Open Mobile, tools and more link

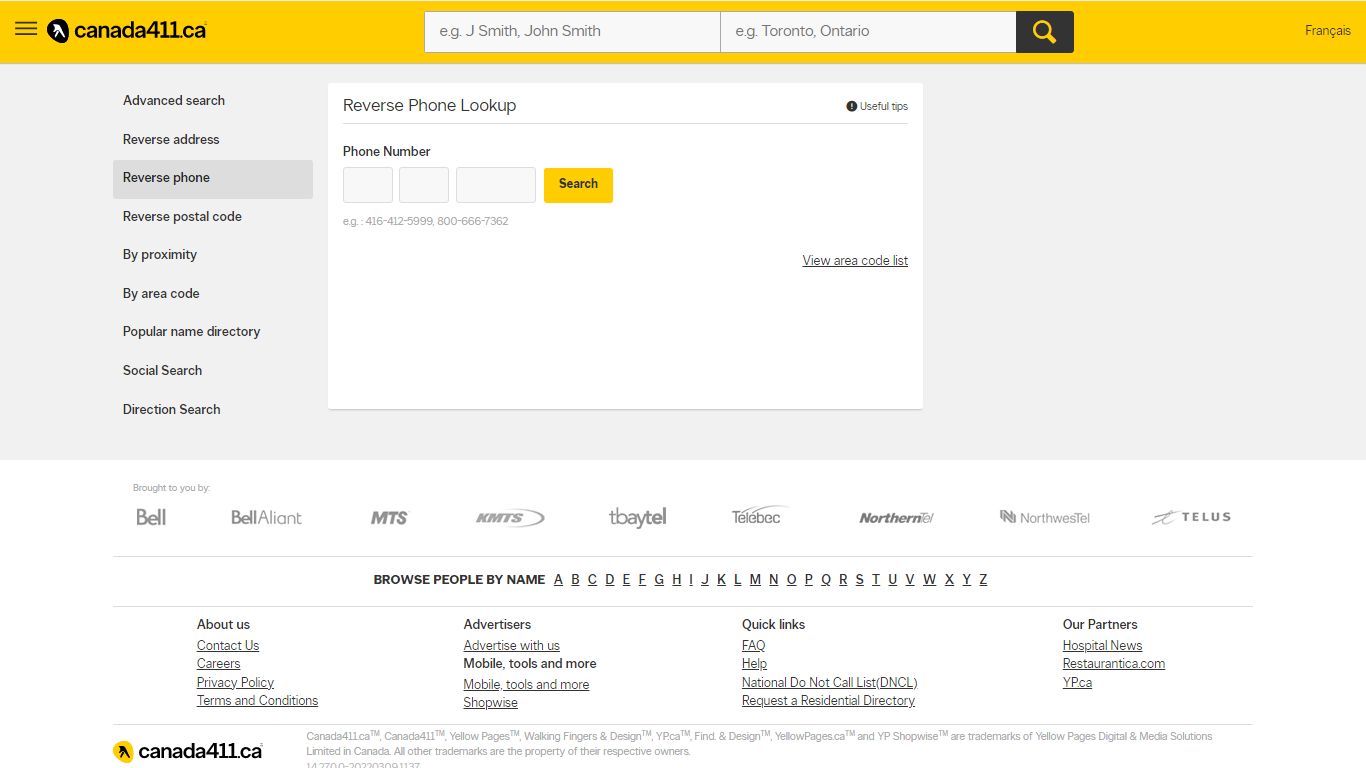point(526,685)
